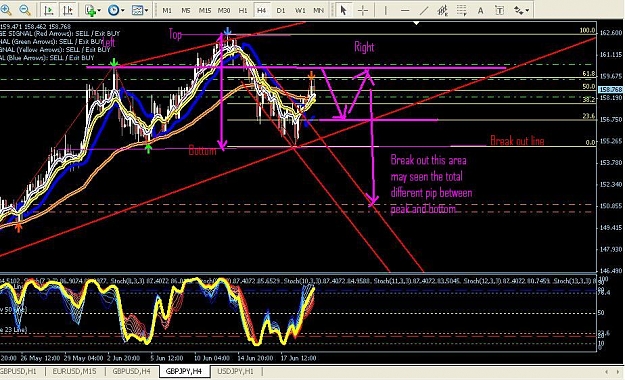The height and width of the screenshot is (380, 625).
Task: Click the '(Blue Arrows): SELL / Exit BUY' line
Action: point(47,58)
